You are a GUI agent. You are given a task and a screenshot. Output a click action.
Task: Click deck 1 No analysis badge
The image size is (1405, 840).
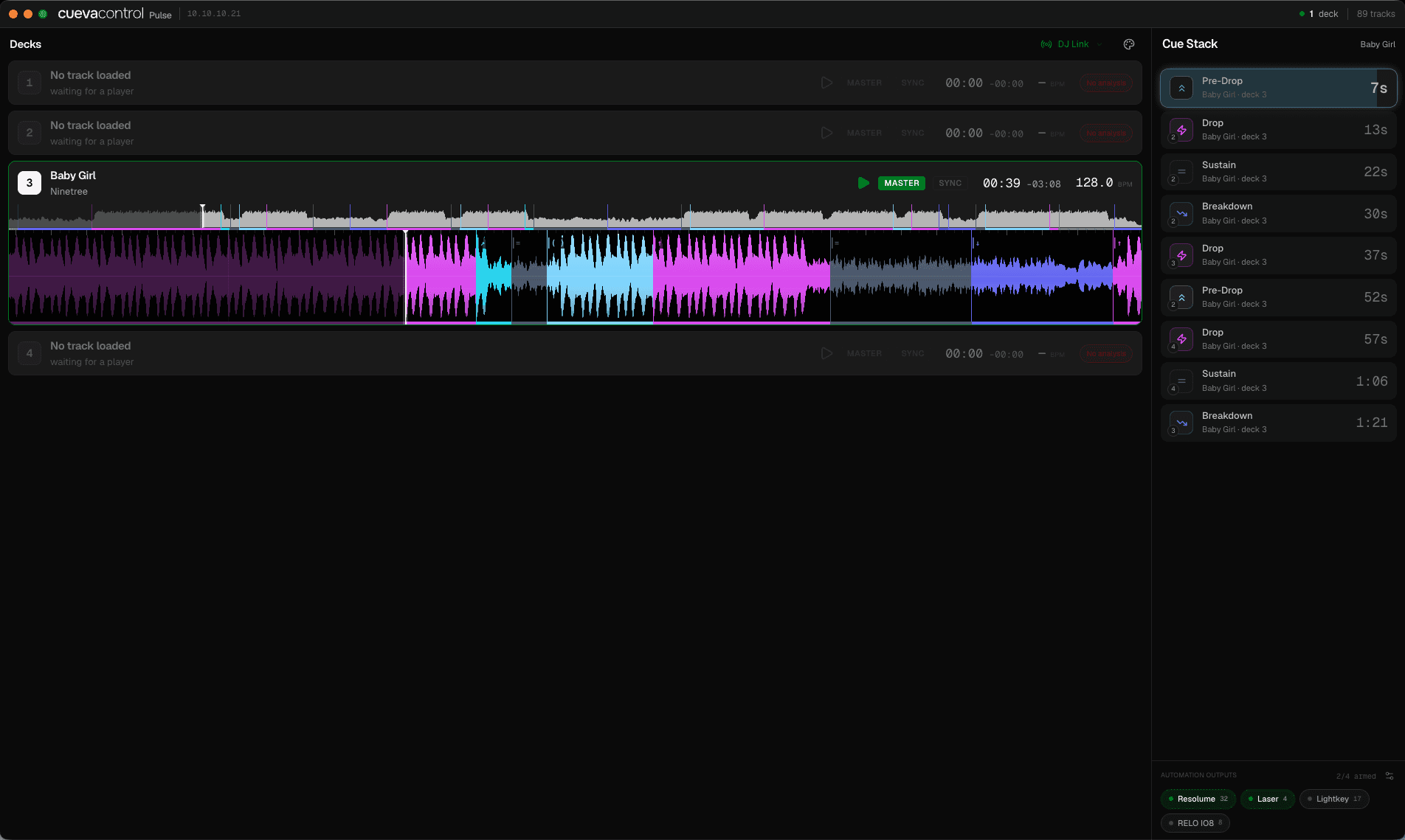(x=1106, y=83)
